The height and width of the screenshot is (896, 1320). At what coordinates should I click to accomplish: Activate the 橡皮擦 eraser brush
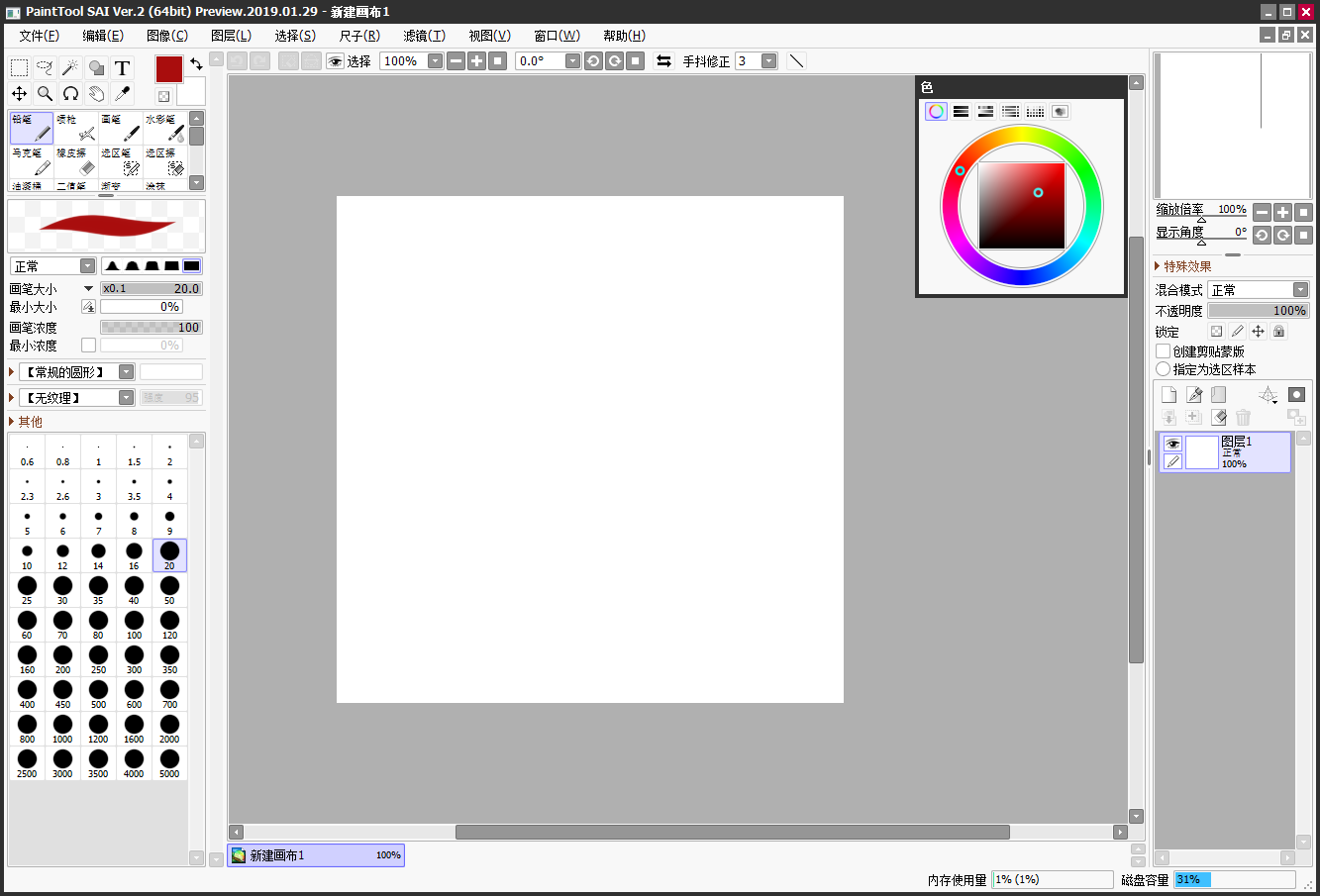pos(76,162)
